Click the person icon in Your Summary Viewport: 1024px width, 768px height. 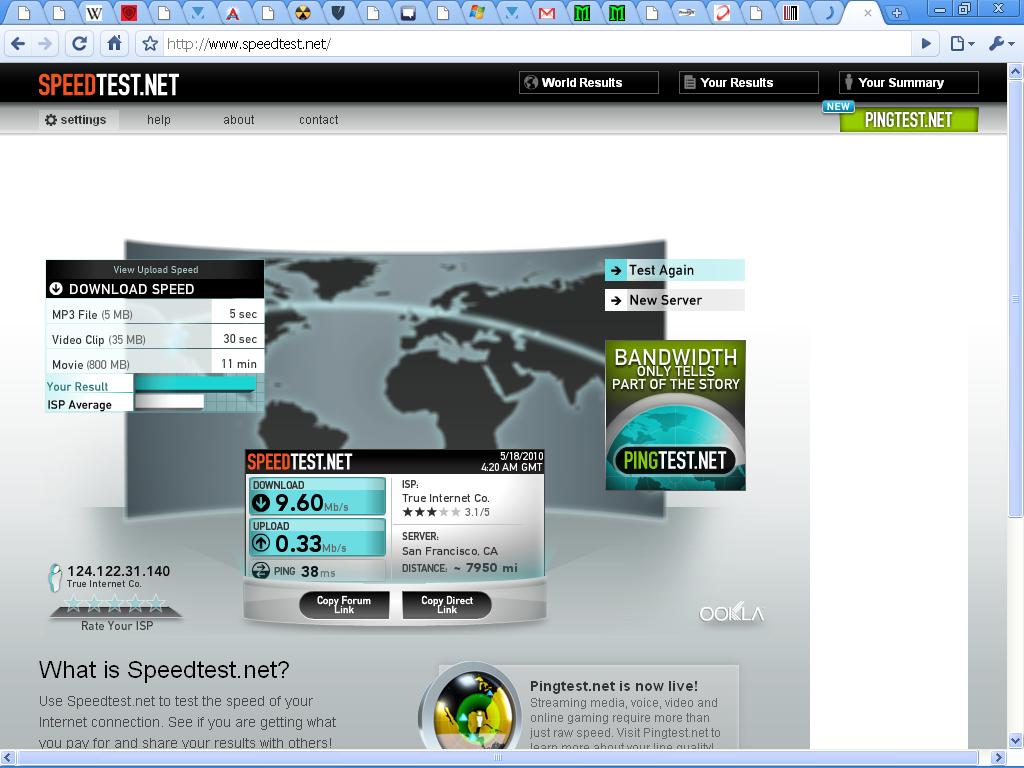[848, 82]
